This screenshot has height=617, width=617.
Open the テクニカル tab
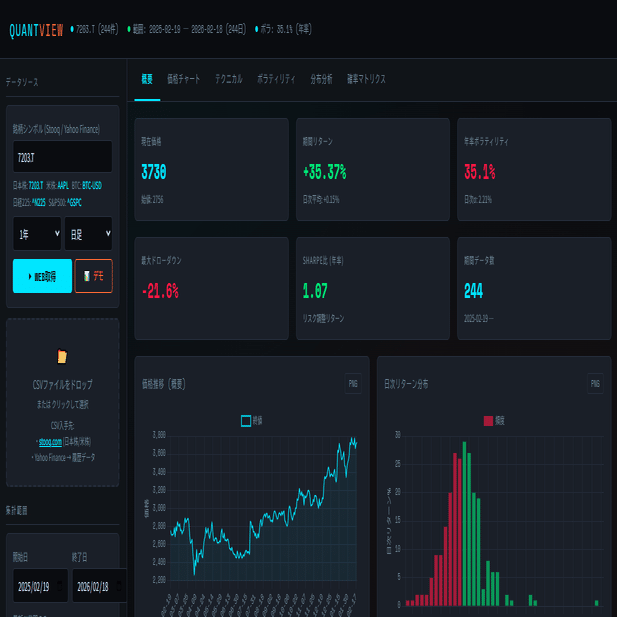229,79
